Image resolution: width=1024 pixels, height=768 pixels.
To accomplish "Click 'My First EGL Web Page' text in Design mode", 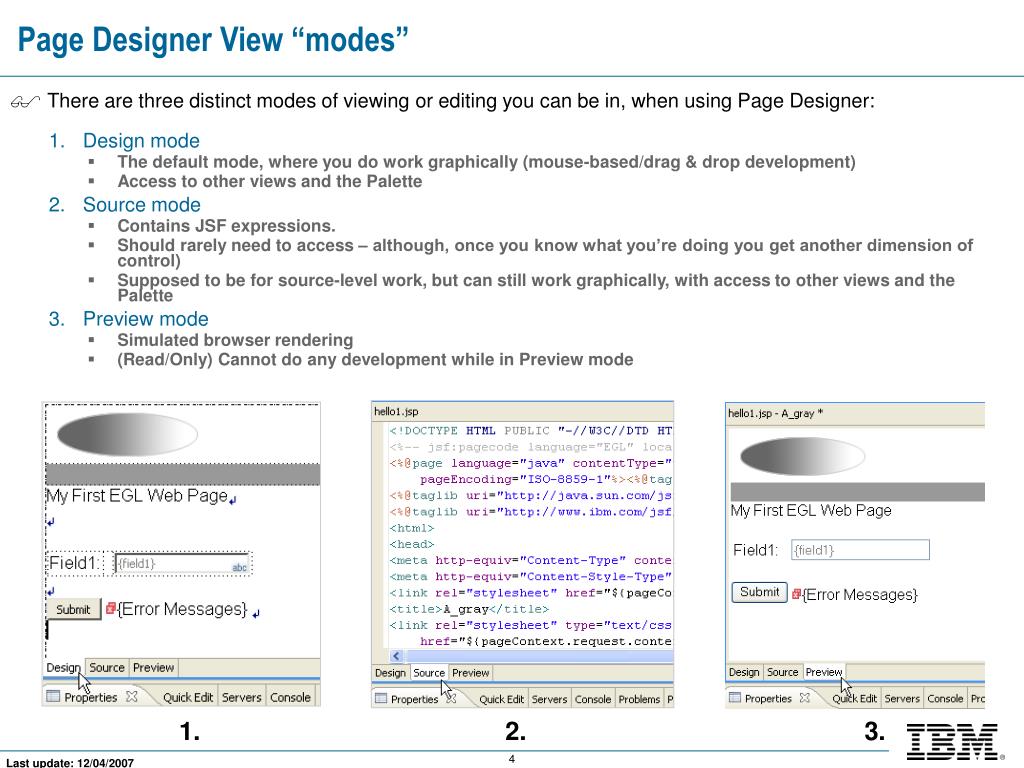I will coord(136,495).
